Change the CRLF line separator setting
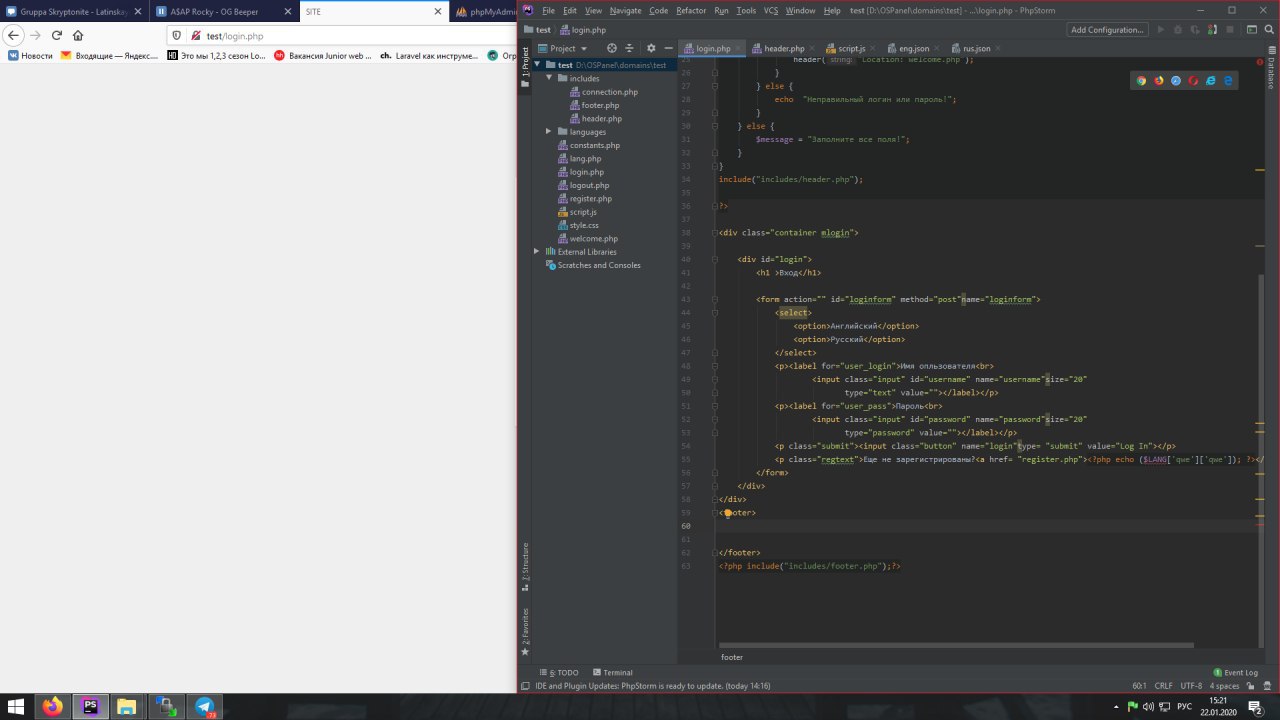Viewport: 1280px width, 720px height. pyautogui.click(x=1164, y=686)
